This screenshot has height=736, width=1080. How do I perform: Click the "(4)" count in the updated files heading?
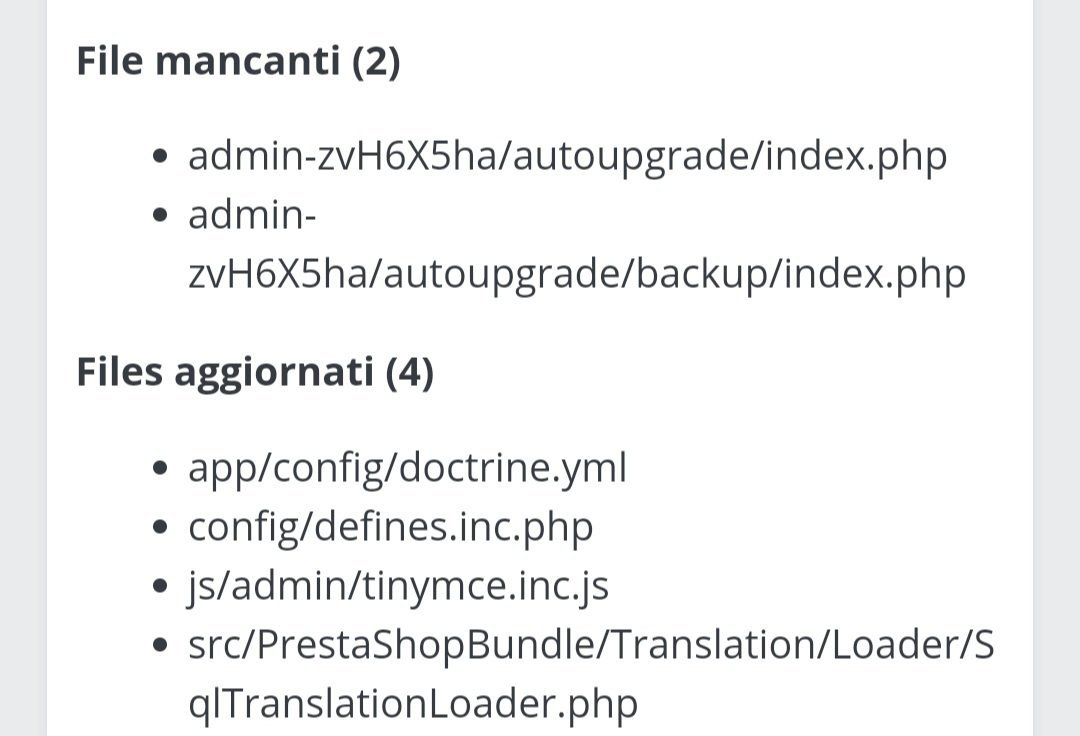[x=410, y=373]
